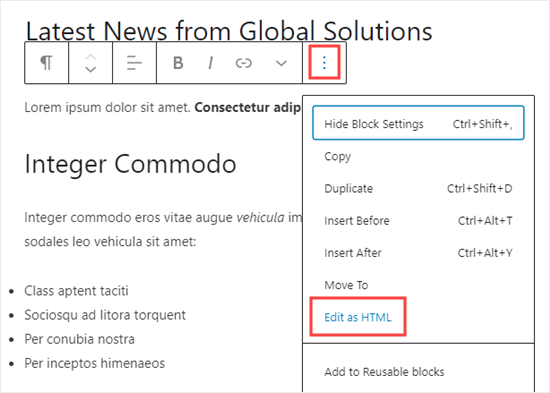Insert a link with the link icon
Viewport: 550px width, 393px height.
(x=243, y=63)
